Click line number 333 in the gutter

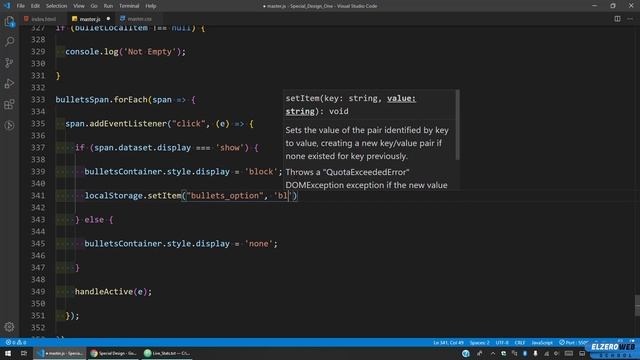click(x=38, y=100)
